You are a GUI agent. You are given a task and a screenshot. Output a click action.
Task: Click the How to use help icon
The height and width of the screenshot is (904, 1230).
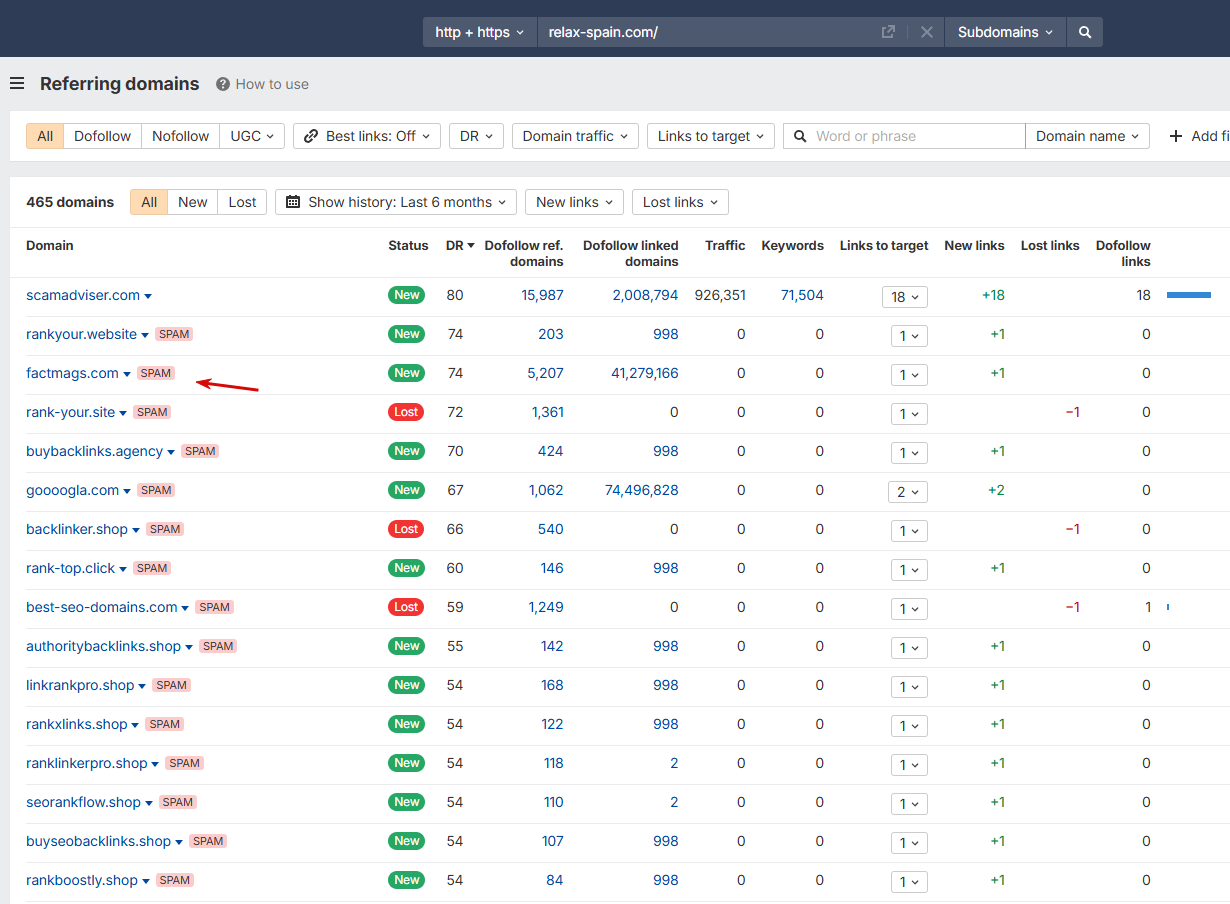click(223, 84)
